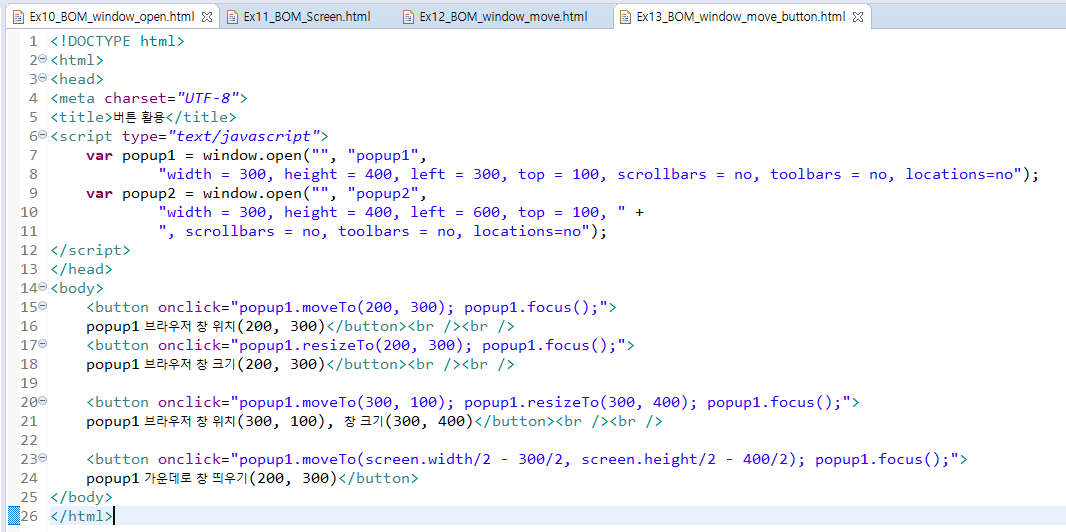The width and height of the screenshot is (1066, 532).
Task: Click the <!DOCTYPE html> text on line 1
Action: click(x=118, y=41)
